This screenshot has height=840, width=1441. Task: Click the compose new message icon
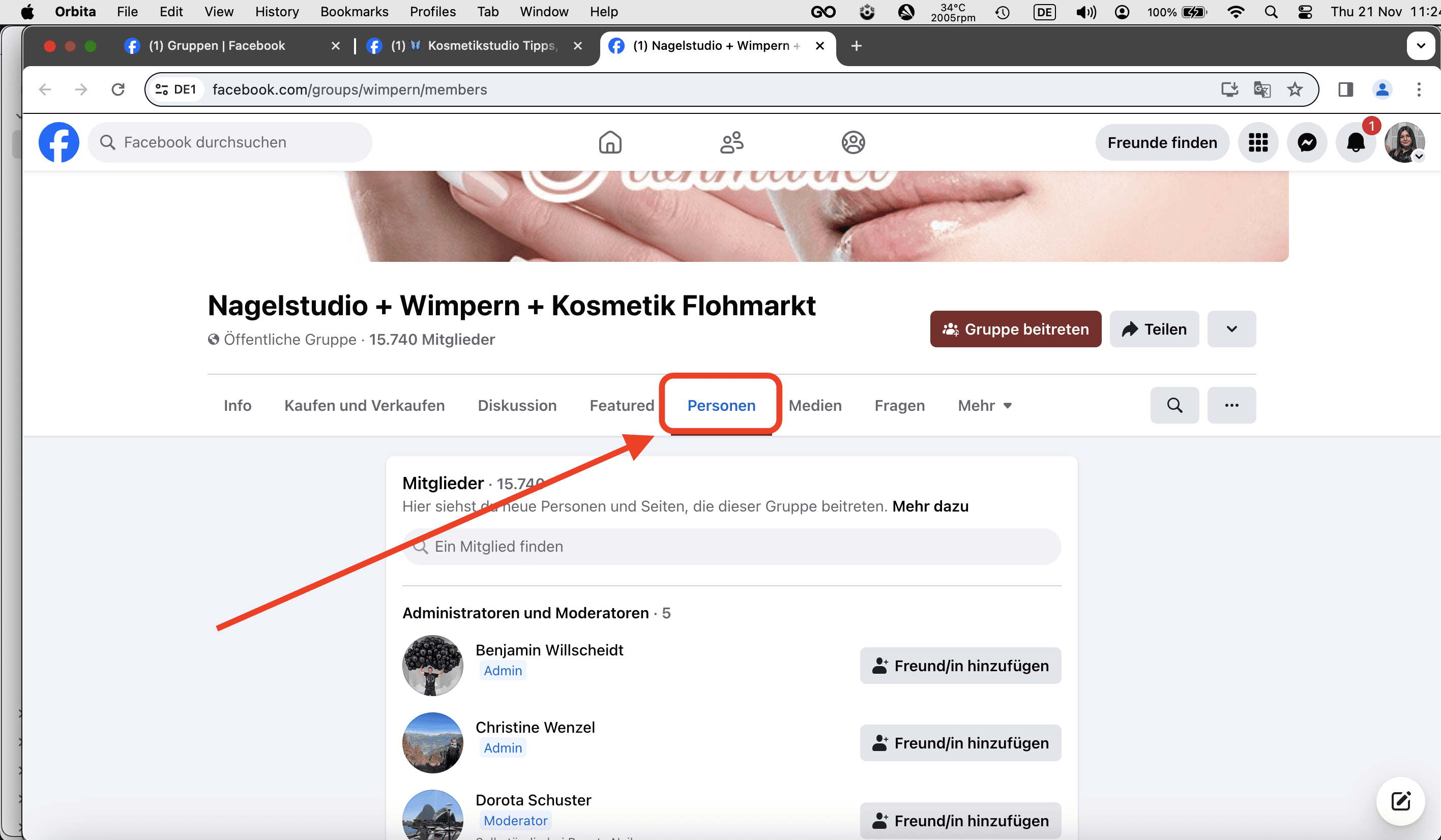[1400, 801]
